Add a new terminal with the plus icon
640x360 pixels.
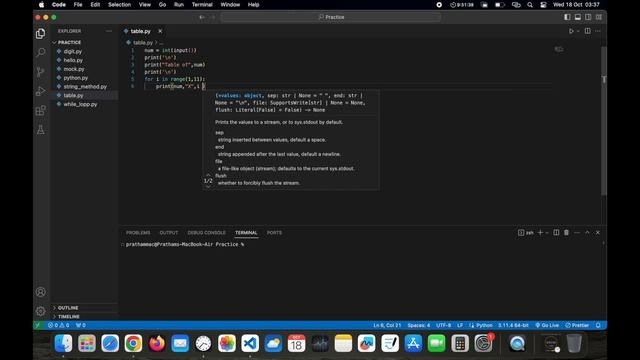tap(540, 232)
